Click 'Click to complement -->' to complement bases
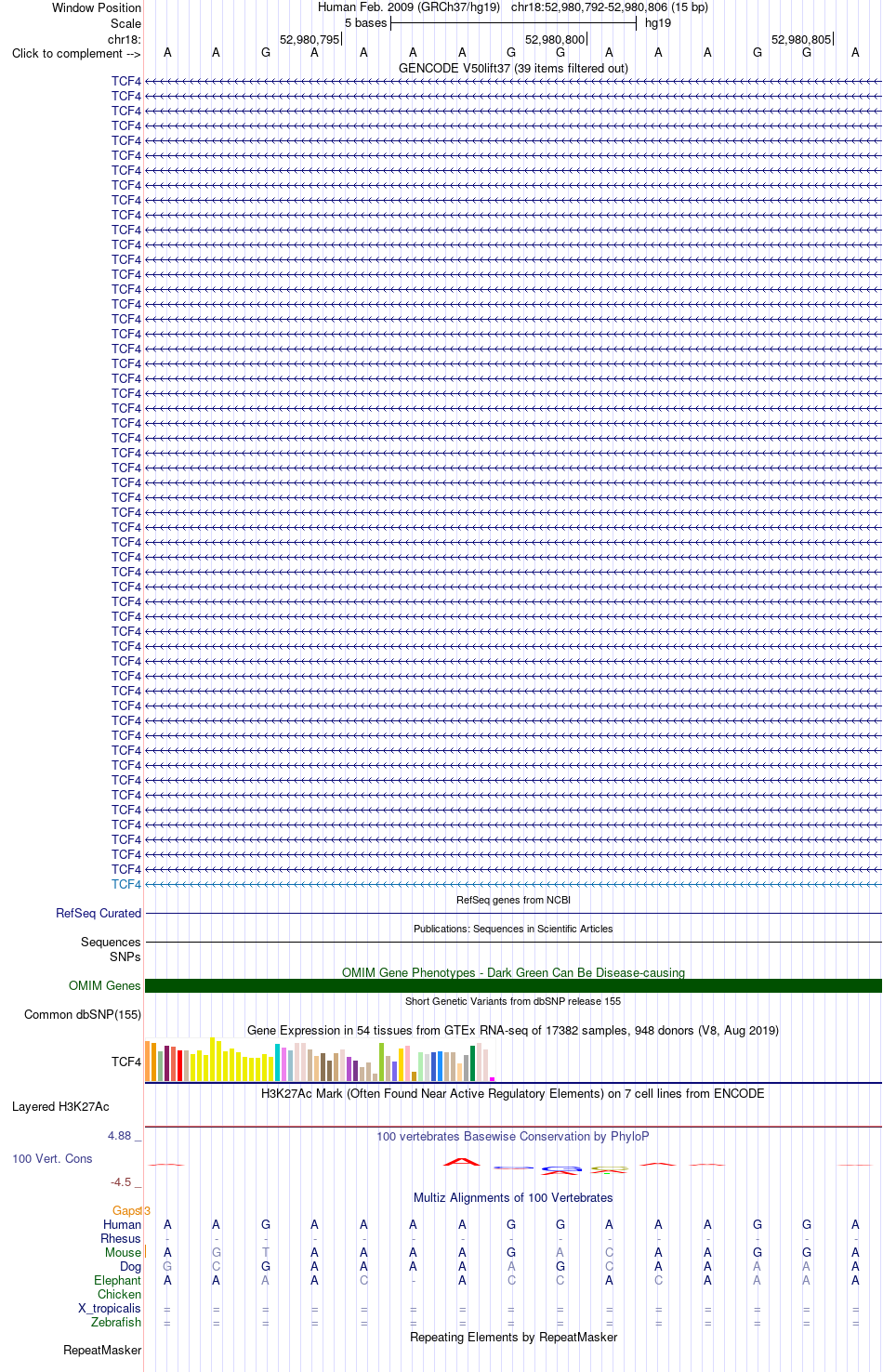This screenshot has width=883, height=1372. (76, 53)
